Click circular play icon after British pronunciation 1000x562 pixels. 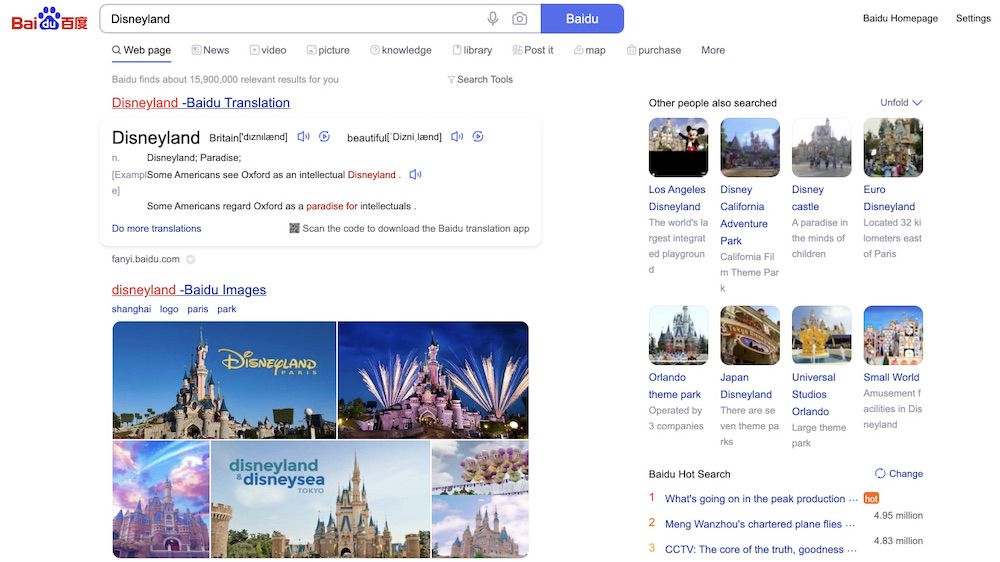(x=324, y=137)
